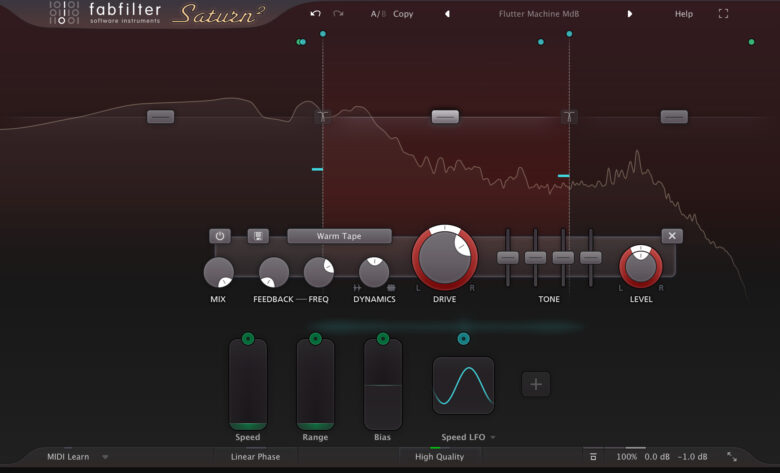Click the LEVEL knob
This screenshot has height=473, width=780.
641,267
